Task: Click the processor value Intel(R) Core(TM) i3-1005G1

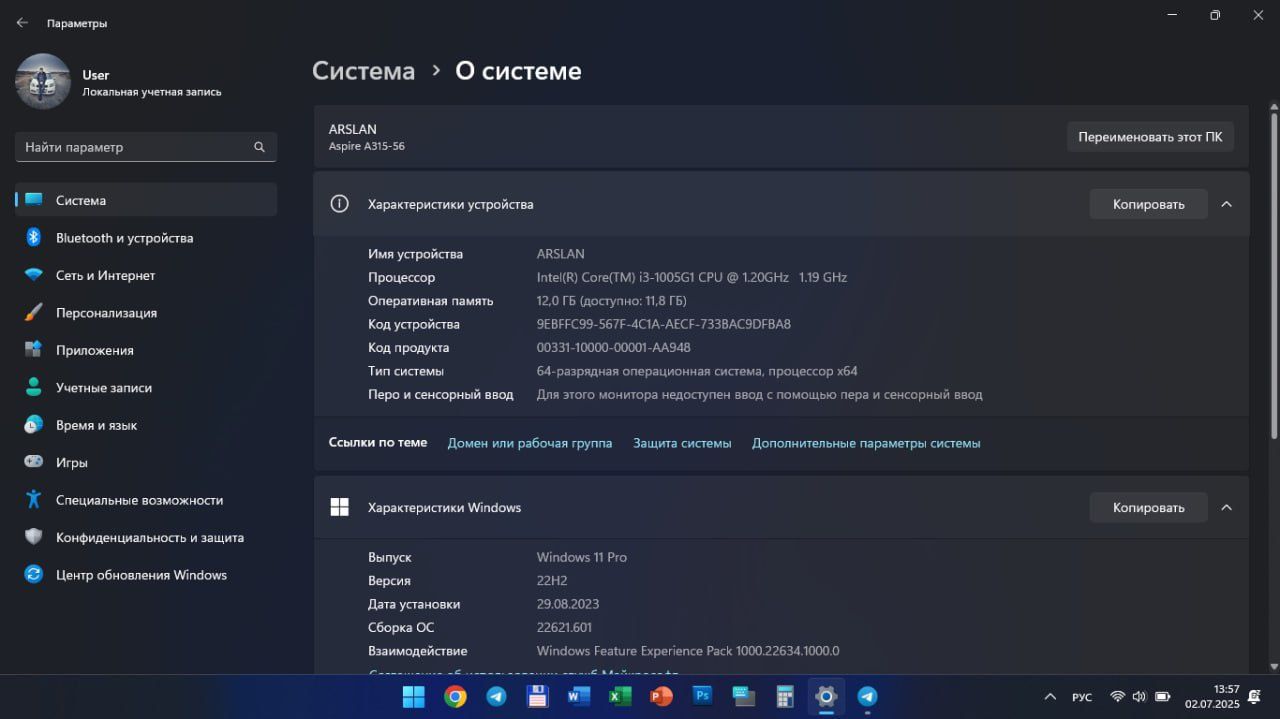Action: [692, 277]
